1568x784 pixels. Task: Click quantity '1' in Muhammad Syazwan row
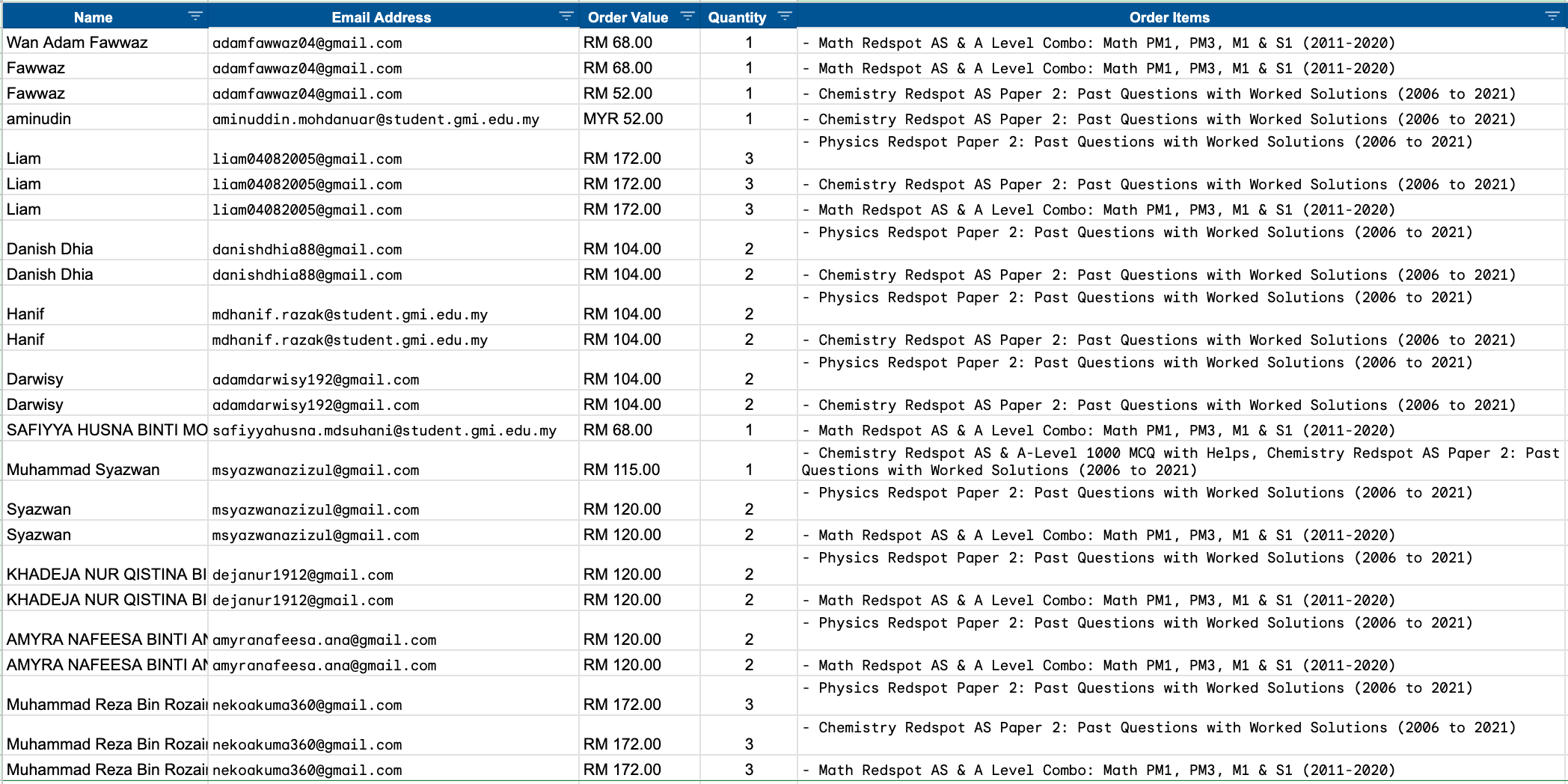pos(749,462)
